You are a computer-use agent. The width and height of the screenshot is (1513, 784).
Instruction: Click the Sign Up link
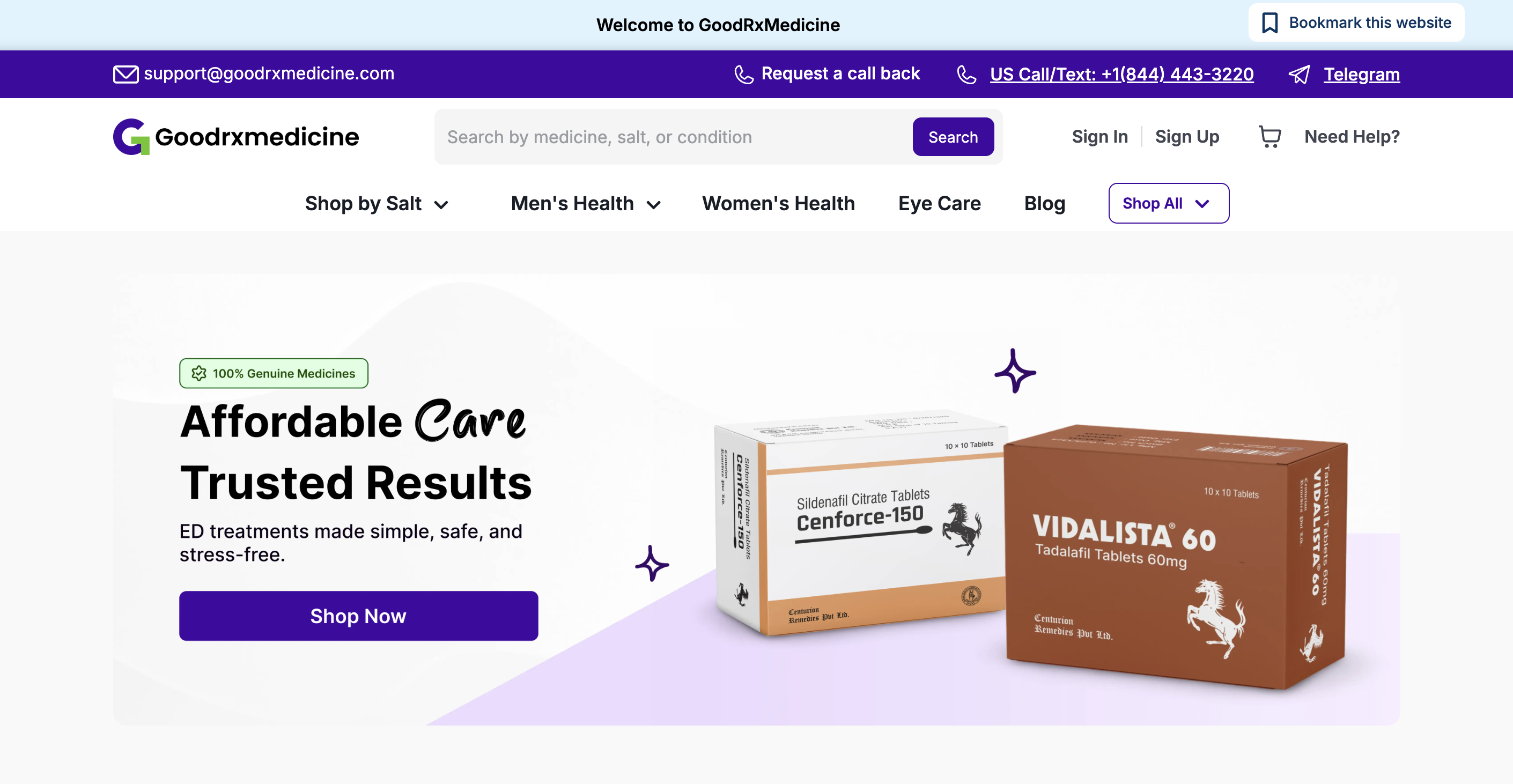tap(1187, 137)
